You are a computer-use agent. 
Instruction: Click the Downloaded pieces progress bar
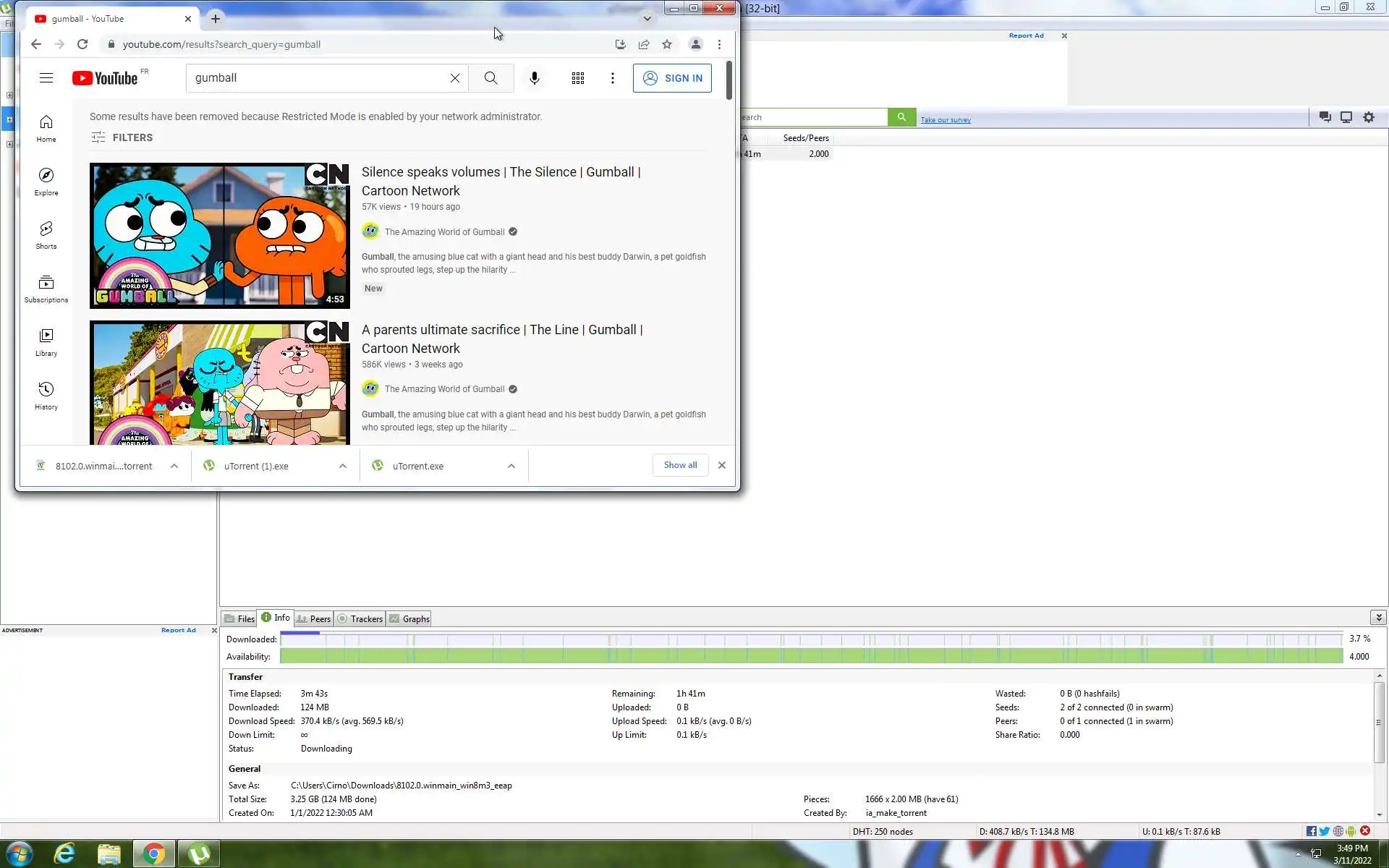coord(810,639)
